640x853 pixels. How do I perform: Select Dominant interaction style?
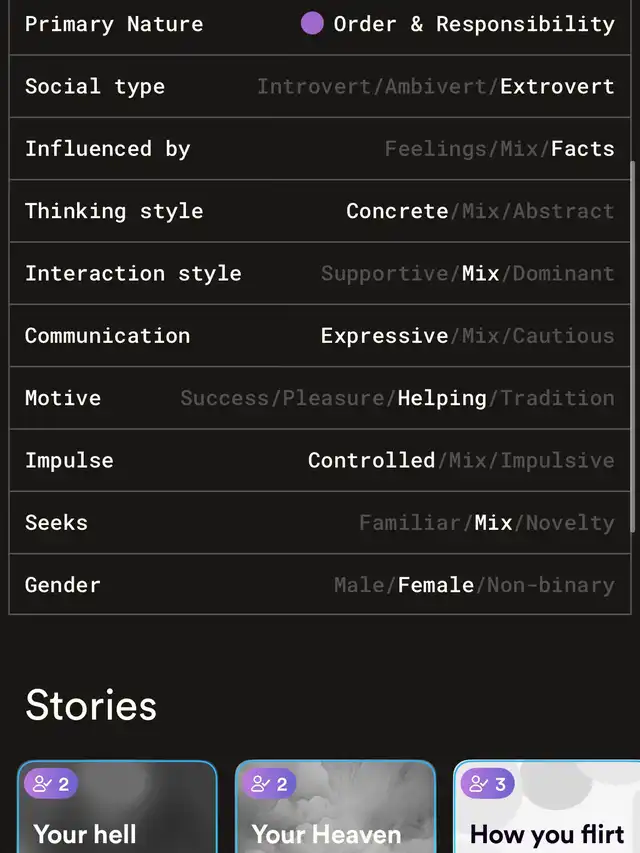[564, 273]
